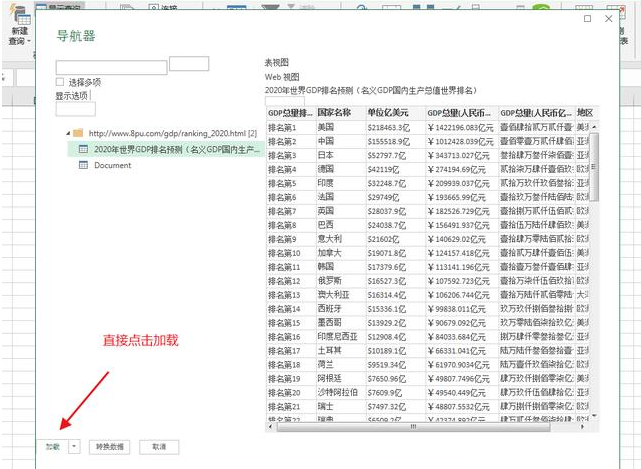Screen dimensions: 641x469
Task: Enable the 选择多项 checkbox
Action: point(60,82)
